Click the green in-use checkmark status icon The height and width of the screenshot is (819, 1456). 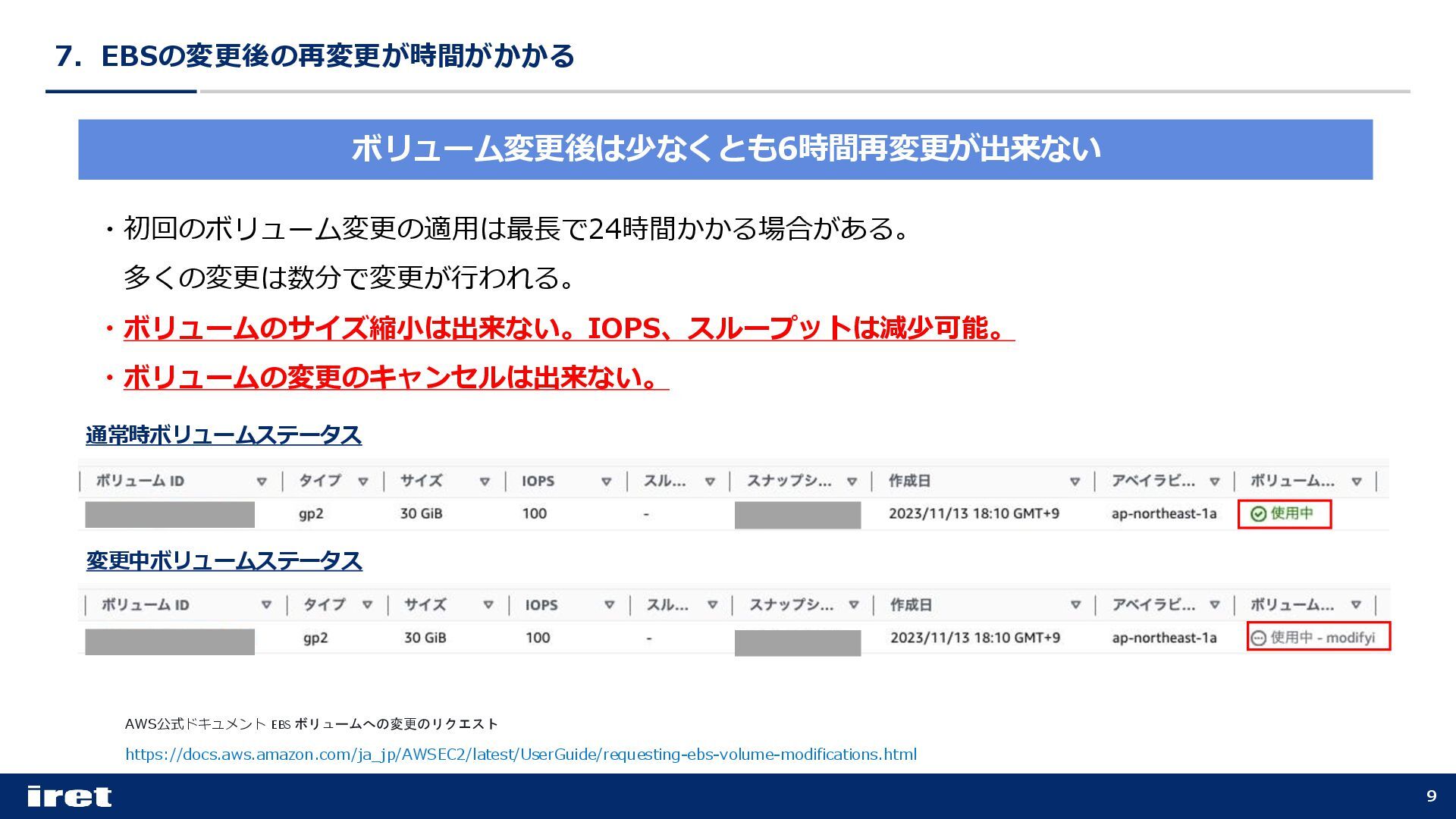[1258, 514]
